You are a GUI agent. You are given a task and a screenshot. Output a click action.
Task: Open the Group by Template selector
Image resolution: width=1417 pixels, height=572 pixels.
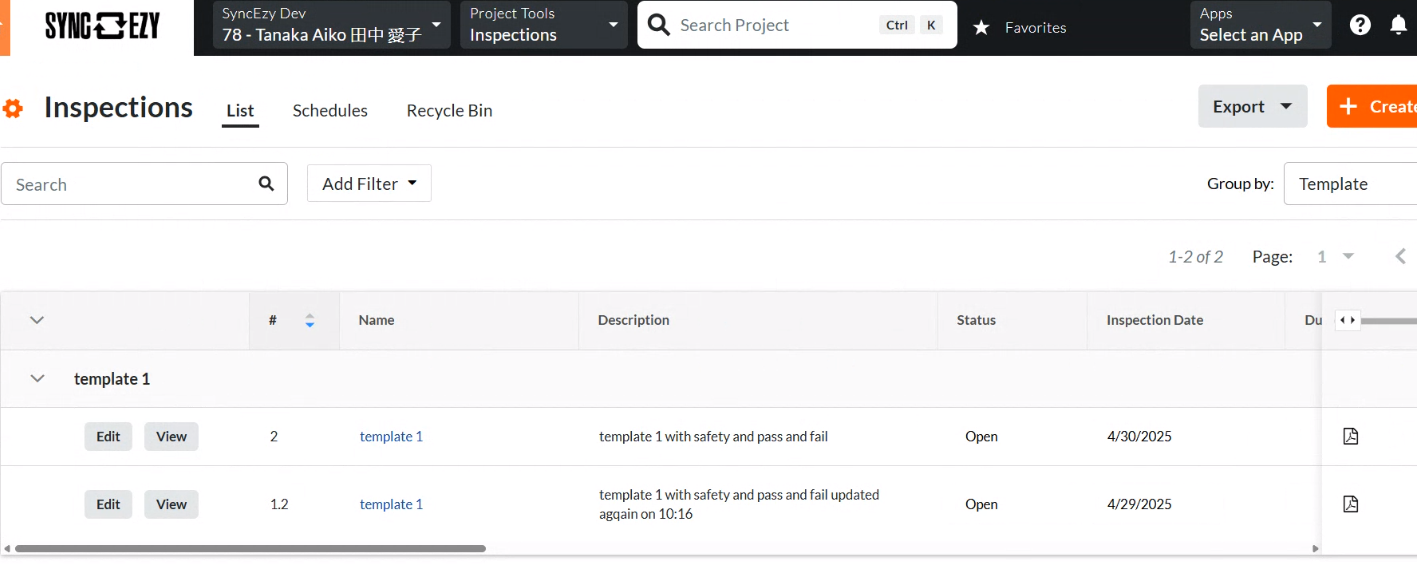[x=1350, y=183]
